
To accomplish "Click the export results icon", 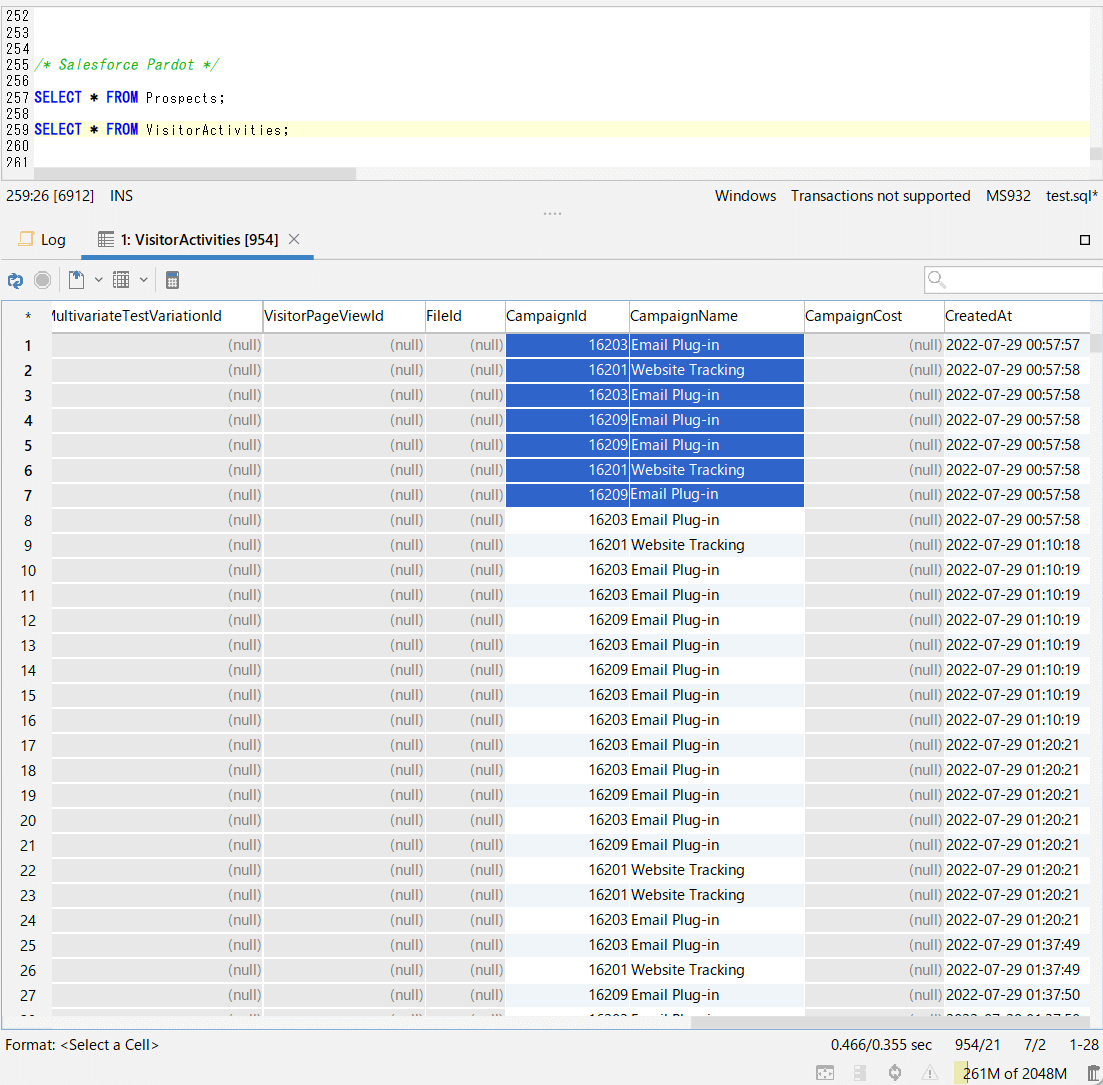I will point(76,280).
